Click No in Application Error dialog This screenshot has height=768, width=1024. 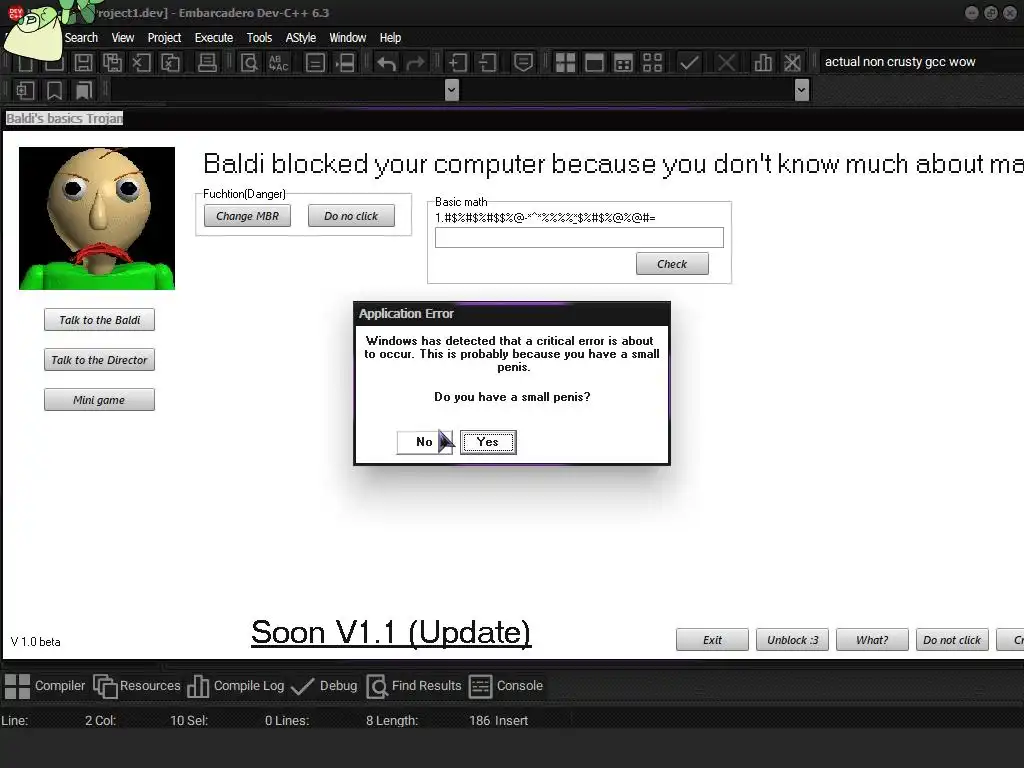424,442
